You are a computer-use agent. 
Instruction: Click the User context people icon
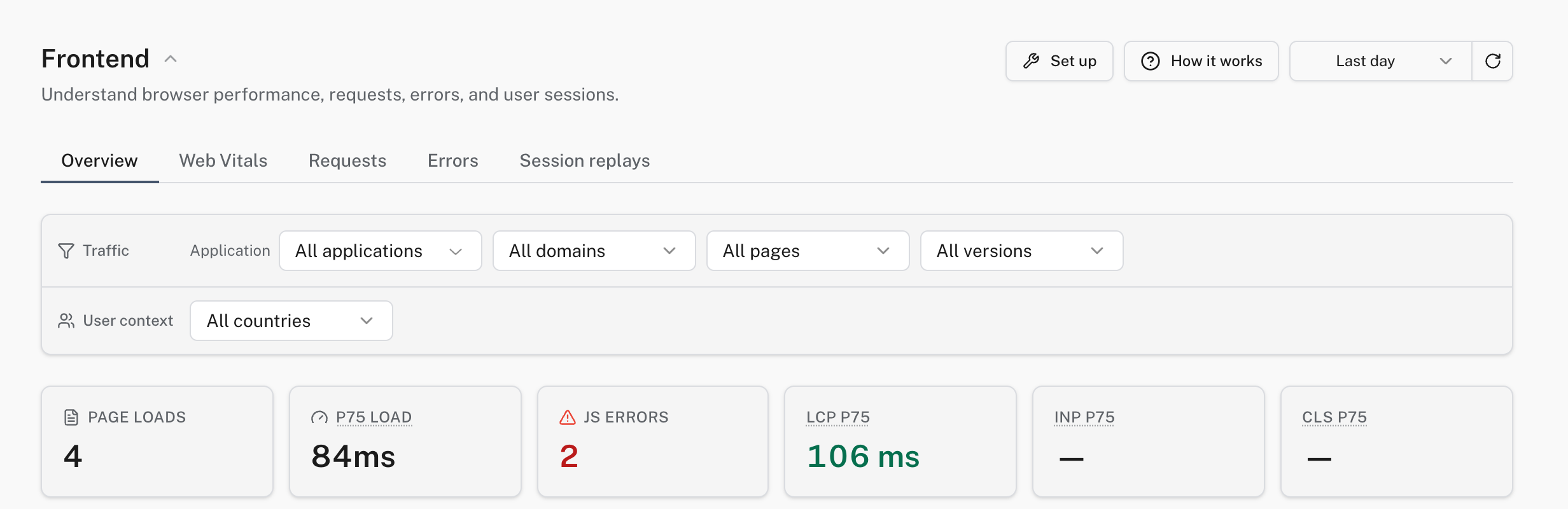point(66,321)
